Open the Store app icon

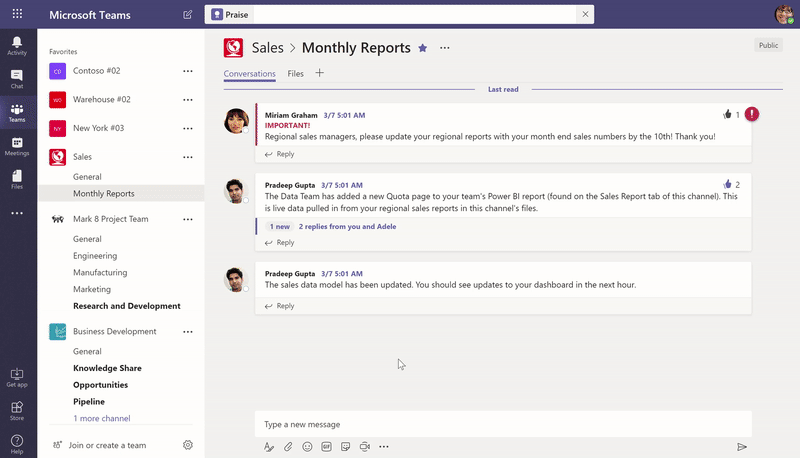point(17,410)
